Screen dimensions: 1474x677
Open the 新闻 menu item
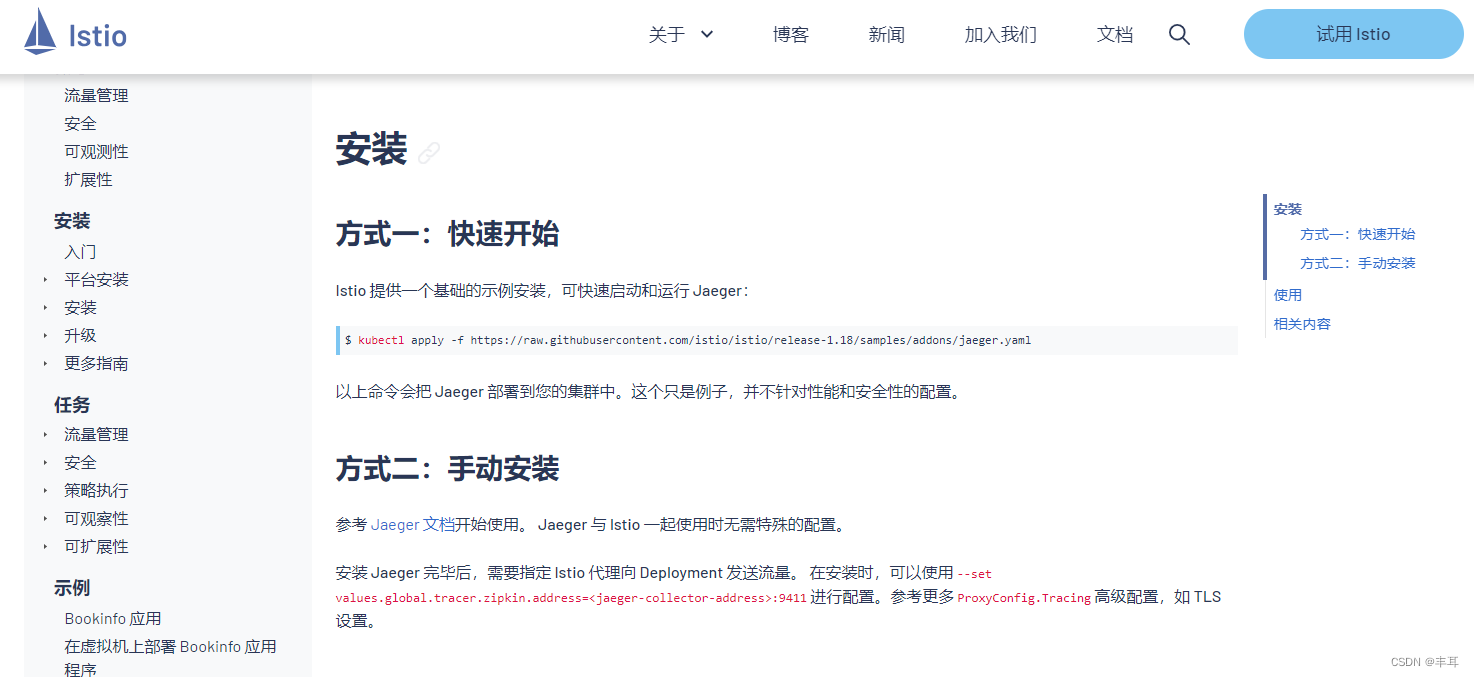[x=886, y=33]
